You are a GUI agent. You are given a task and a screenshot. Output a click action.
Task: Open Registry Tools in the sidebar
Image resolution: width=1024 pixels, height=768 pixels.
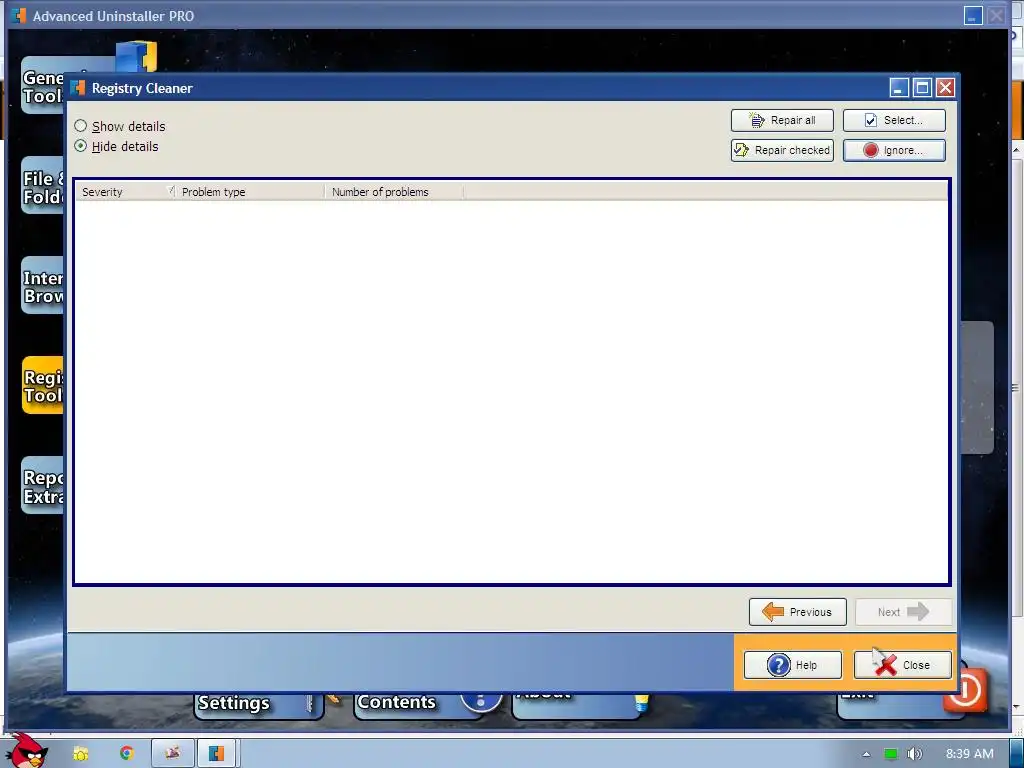[43, 385]
